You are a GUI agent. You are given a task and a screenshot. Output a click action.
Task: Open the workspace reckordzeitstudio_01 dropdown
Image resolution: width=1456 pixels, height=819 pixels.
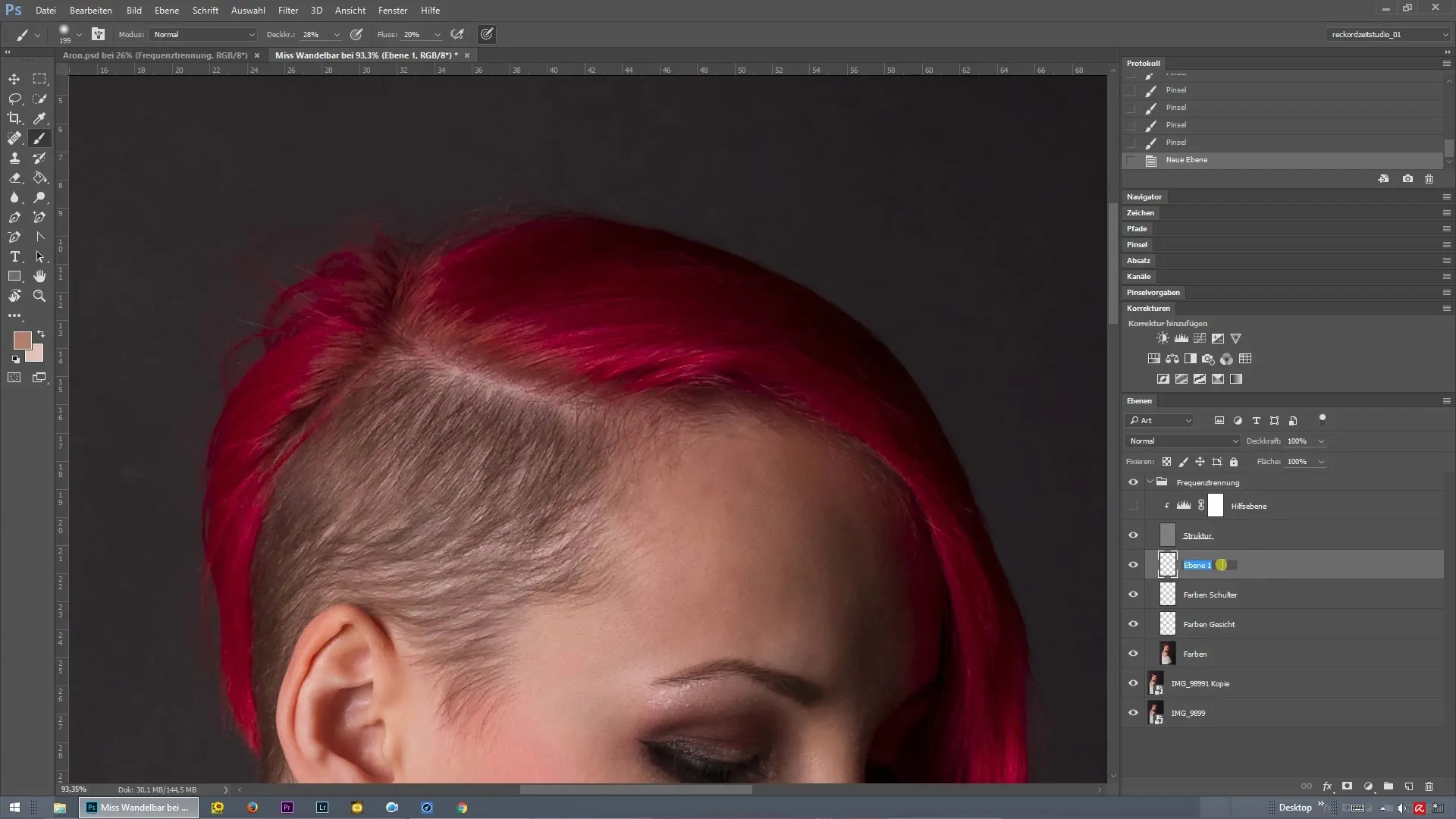pos(1388,34)
